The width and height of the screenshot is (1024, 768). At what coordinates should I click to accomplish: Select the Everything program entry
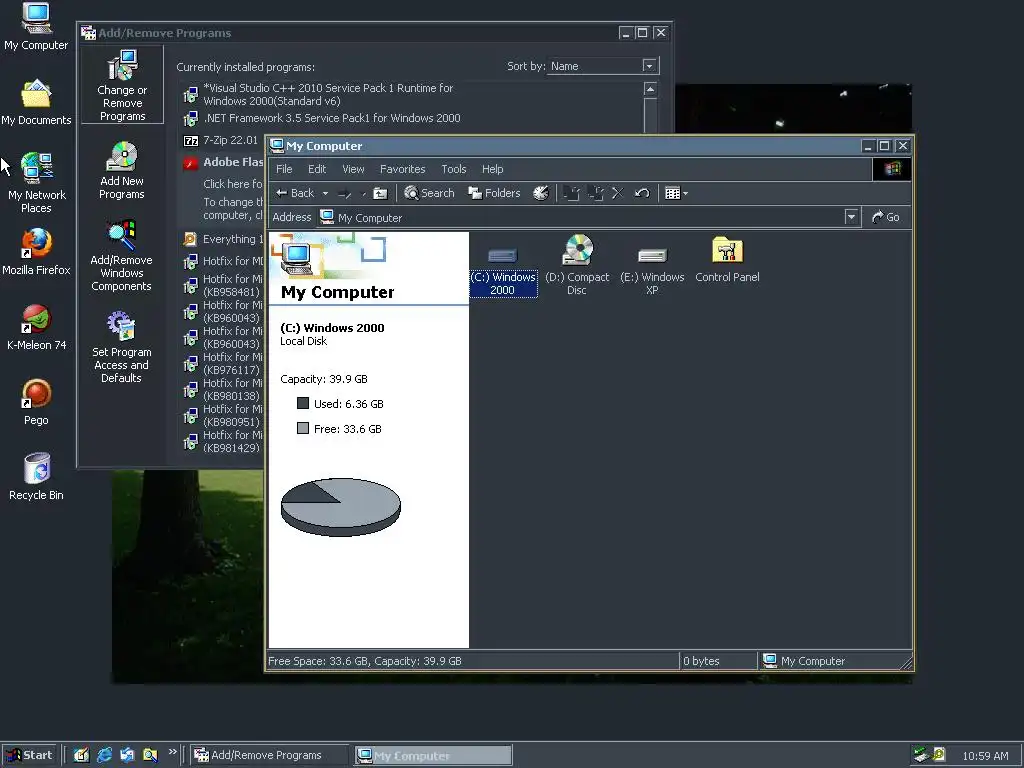[x=222, y=239]
